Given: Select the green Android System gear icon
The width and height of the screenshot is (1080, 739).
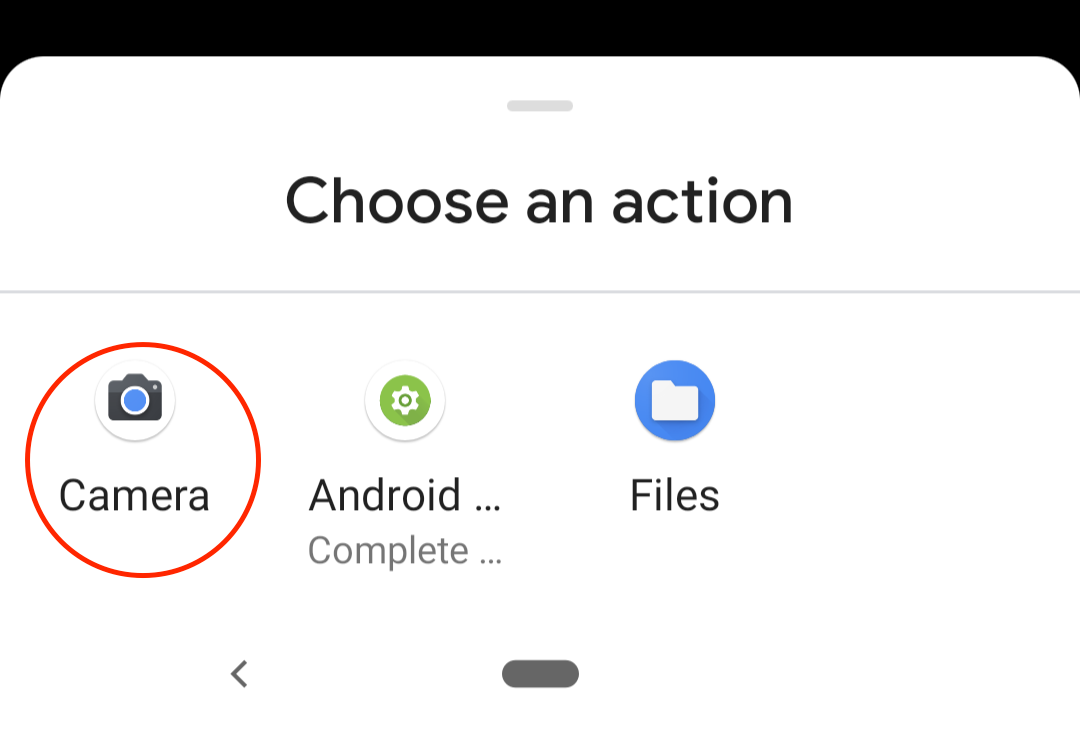Looking at the screenshot, I should [405, 400].
